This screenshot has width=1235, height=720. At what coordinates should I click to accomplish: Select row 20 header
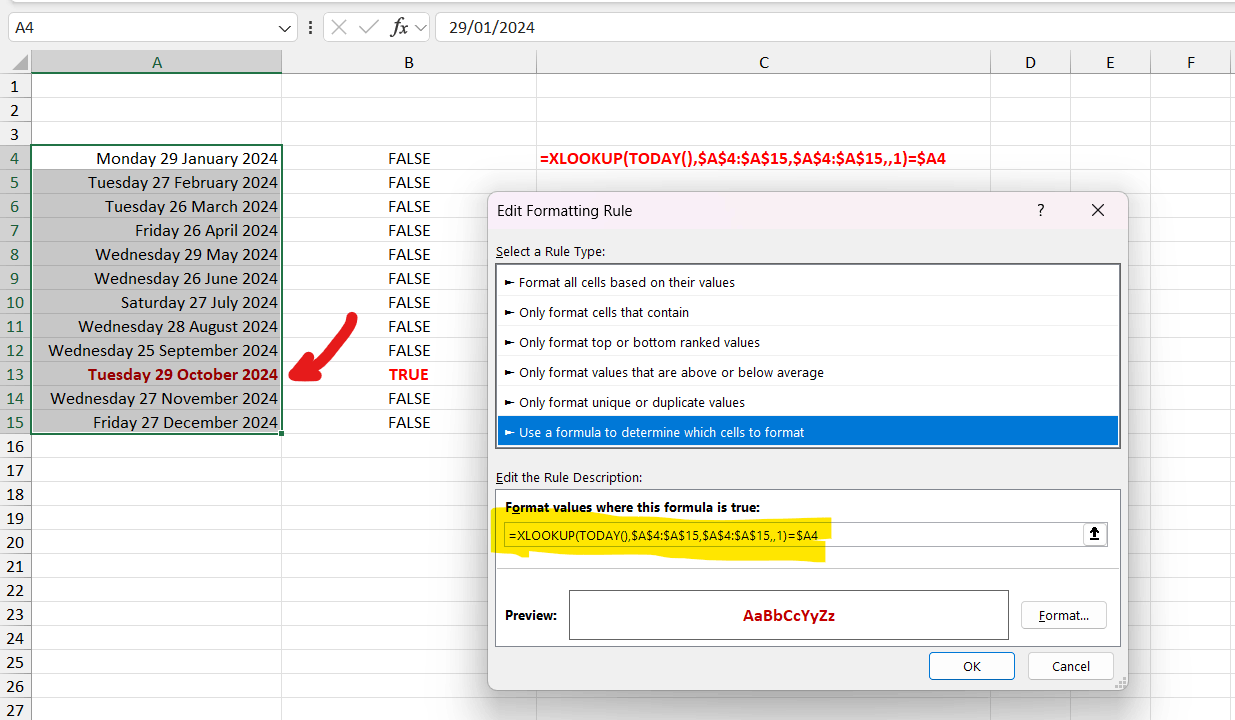15,542
